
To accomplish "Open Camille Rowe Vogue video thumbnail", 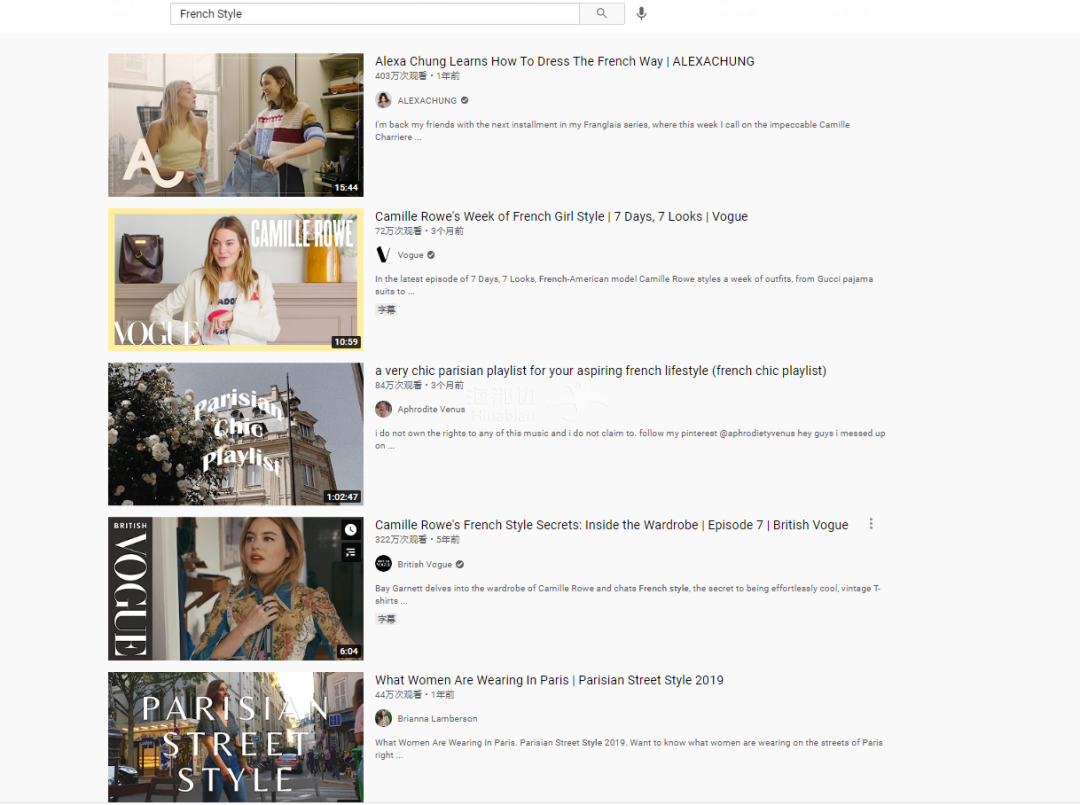I will [x=236, y=280].
